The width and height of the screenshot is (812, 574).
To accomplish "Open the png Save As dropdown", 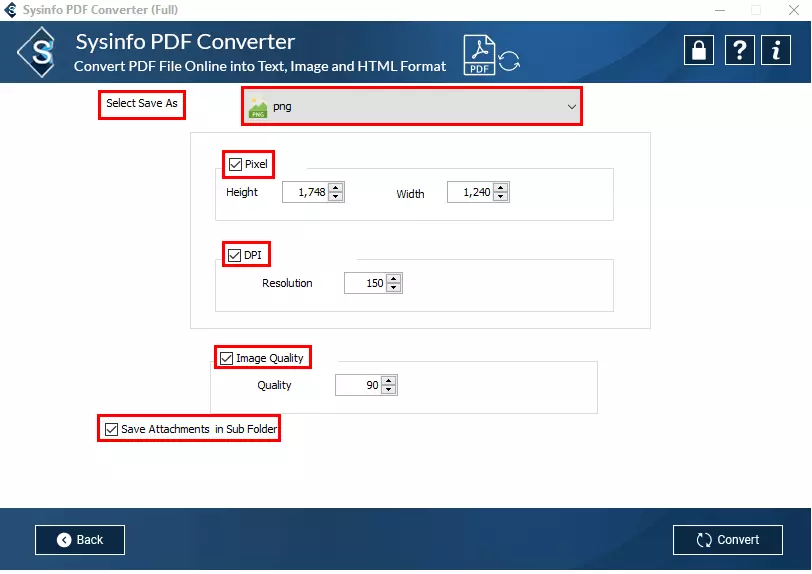I will pos(412,106).
